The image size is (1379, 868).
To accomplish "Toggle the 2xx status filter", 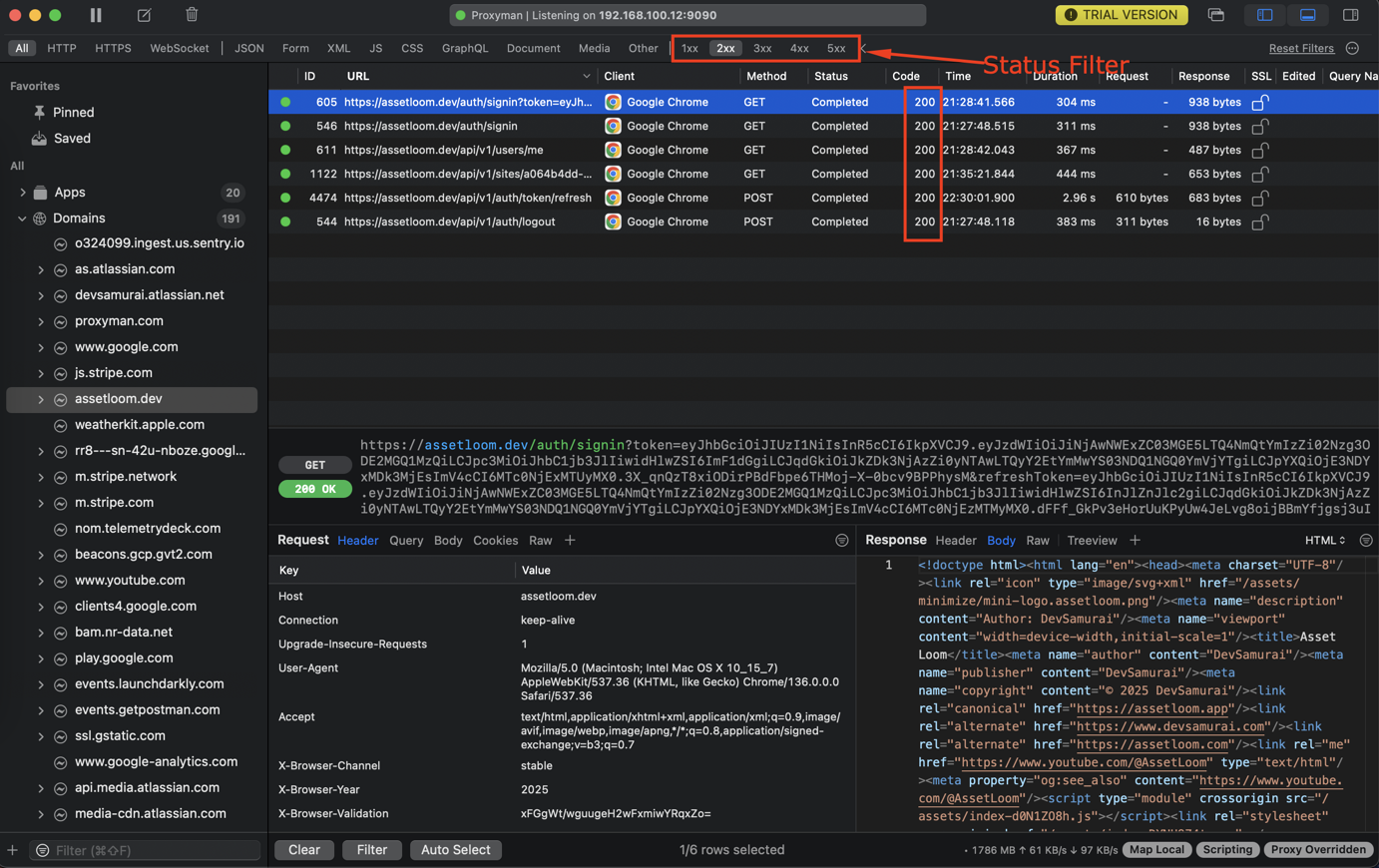I will coord(725,48).
